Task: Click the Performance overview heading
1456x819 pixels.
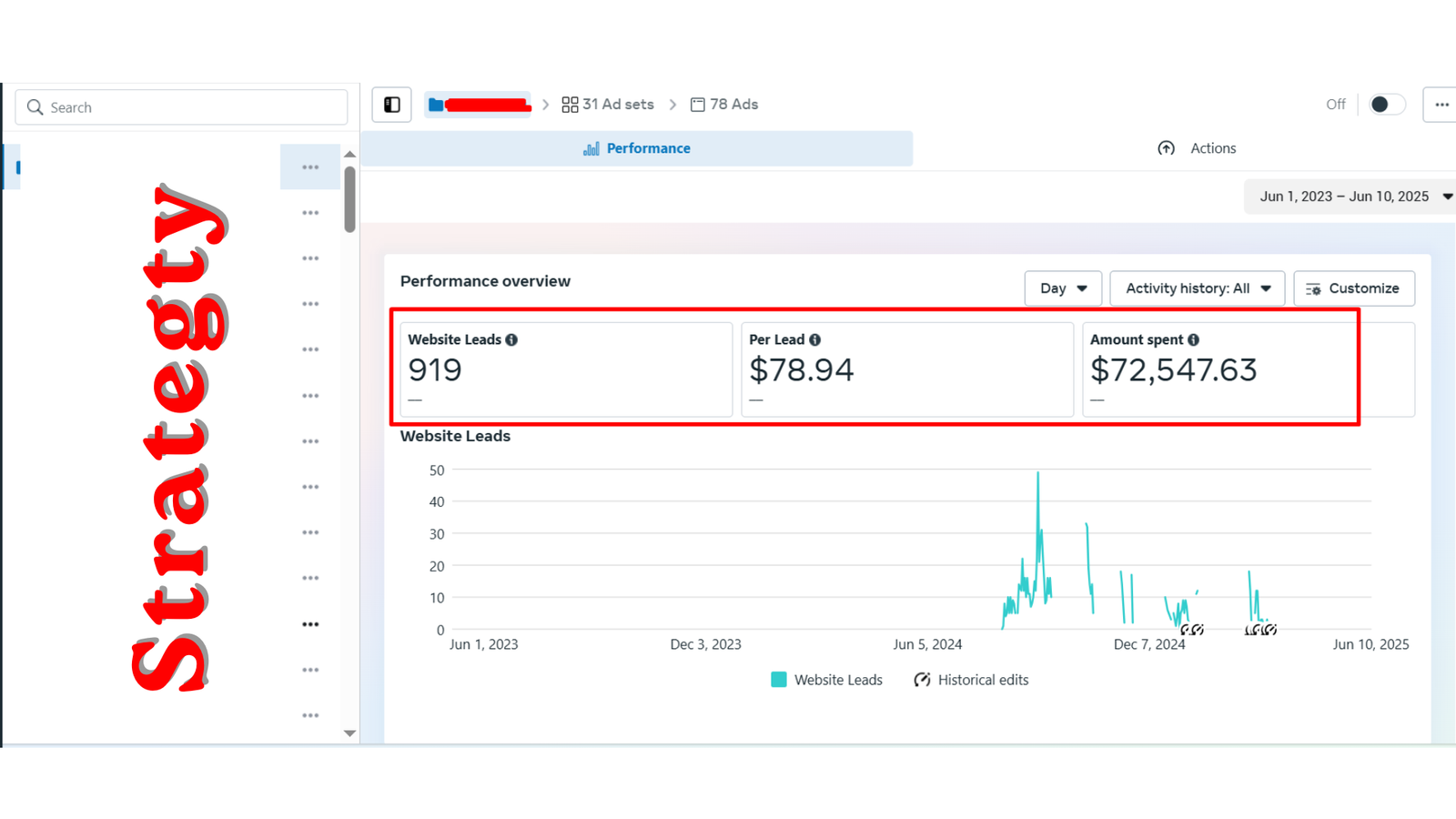Action: pyautogui.click(x=485, y=281)
